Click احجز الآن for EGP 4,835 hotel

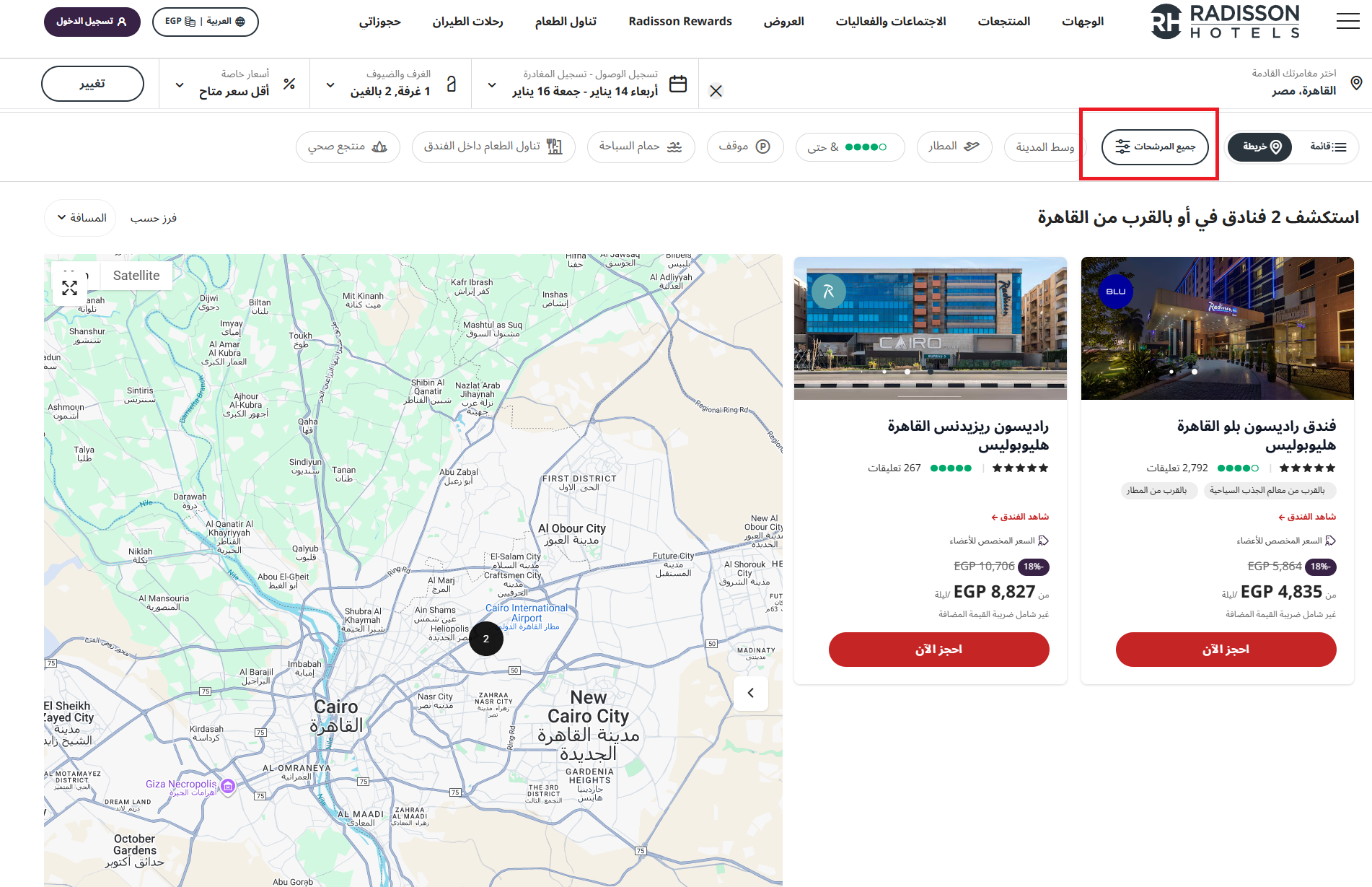click(1226, 650)
